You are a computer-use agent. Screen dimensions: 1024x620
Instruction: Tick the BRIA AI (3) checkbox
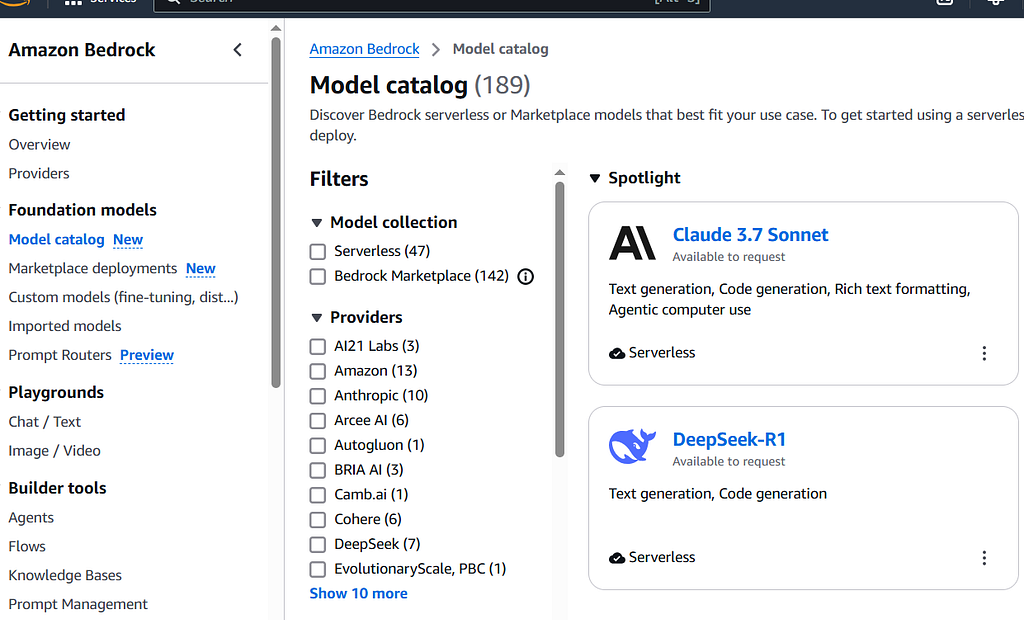point(318,470)
